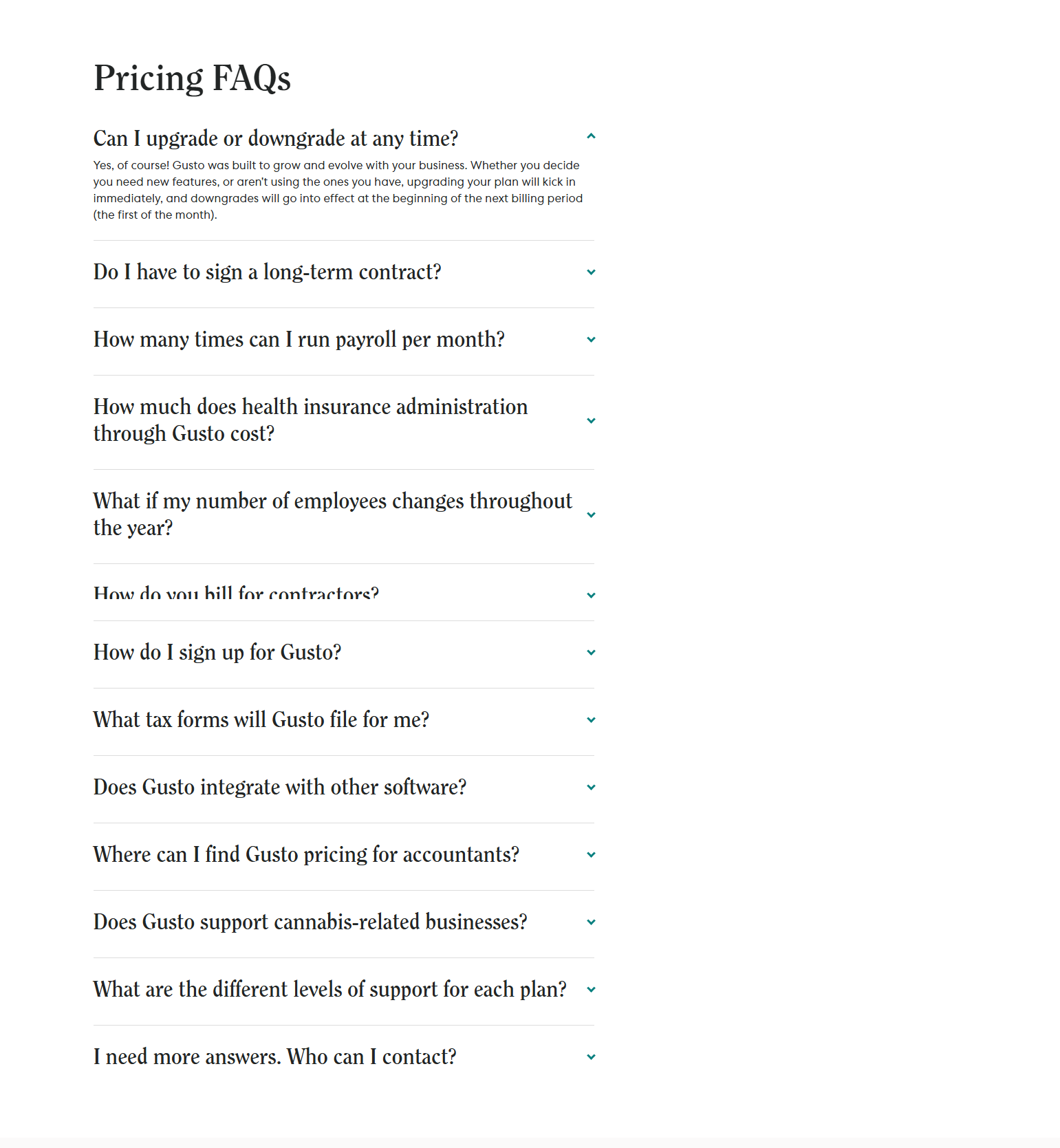Image resolution: width=1060 pixels, height=1148 pixels.
Task: Click the upward chevron next to upgrade question
Action: click(x=591, y=137)
